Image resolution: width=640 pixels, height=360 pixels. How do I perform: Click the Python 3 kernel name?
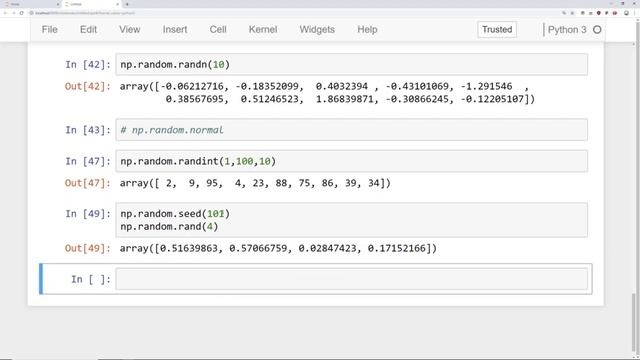click(567, 30)
